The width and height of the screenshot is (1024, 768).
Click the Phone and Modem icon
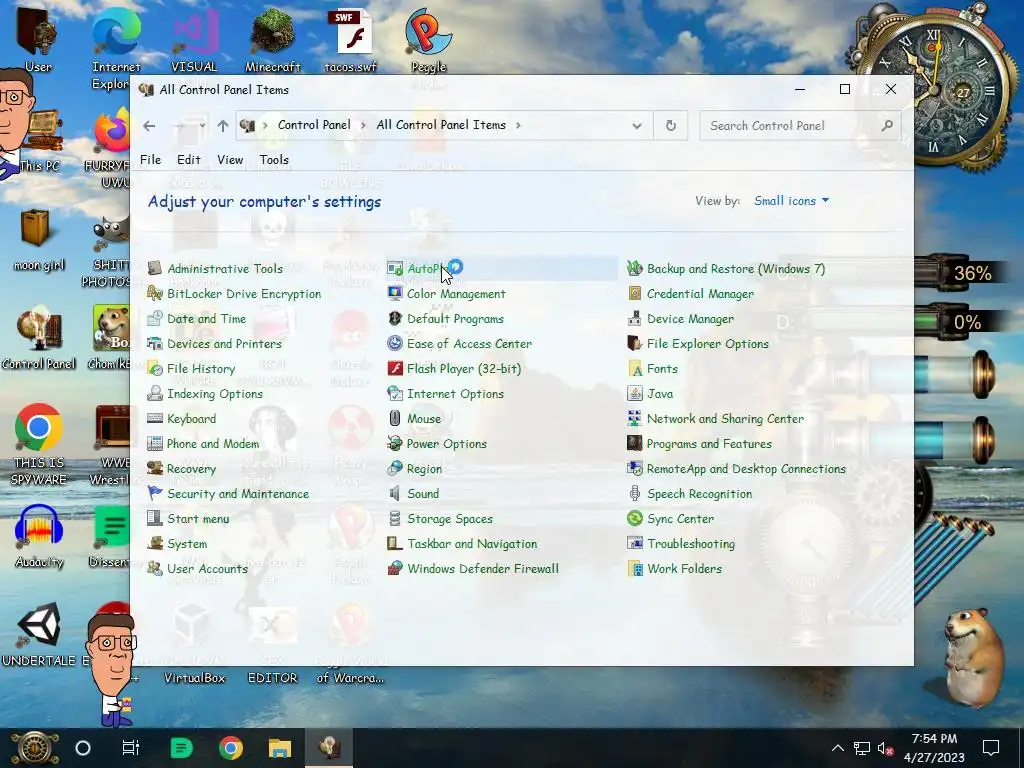click(x=155, y=443)
